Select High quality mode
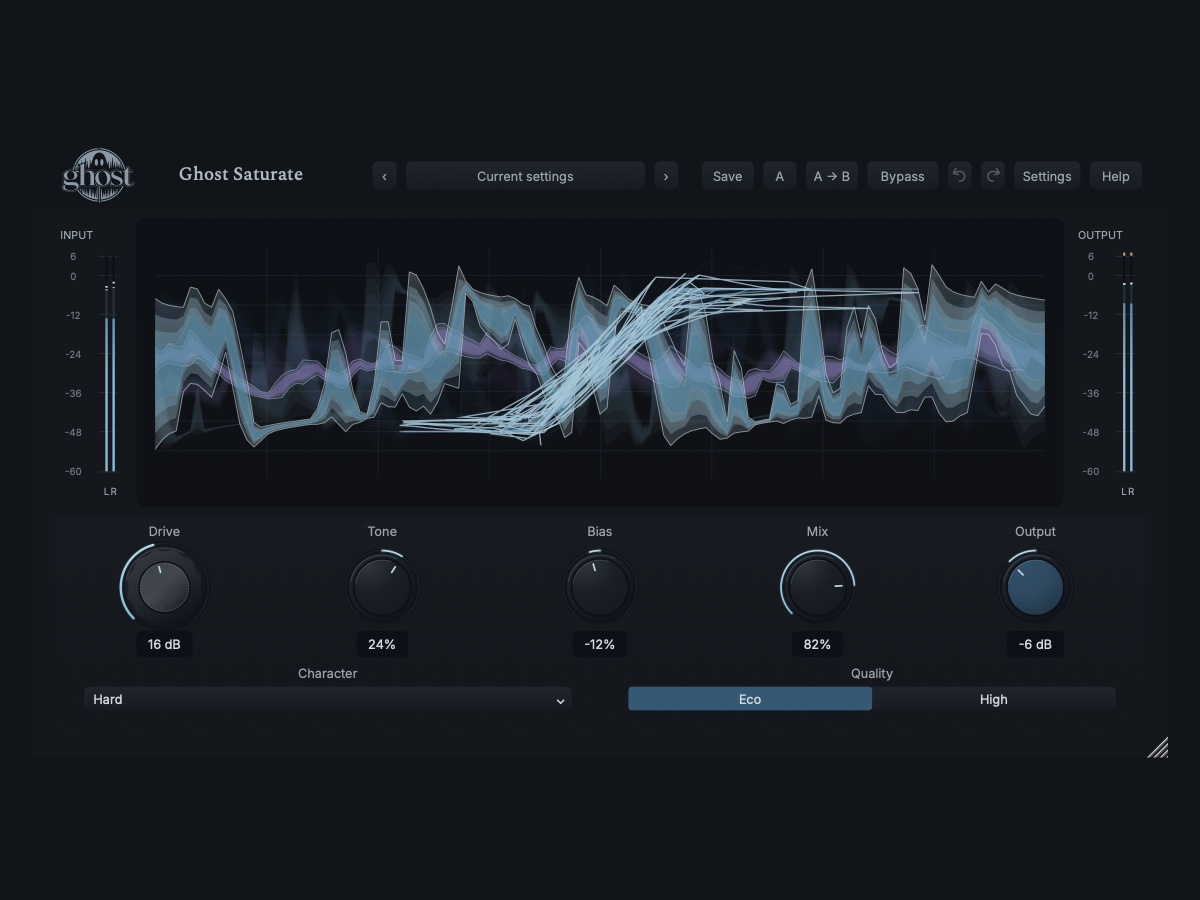 994,699
